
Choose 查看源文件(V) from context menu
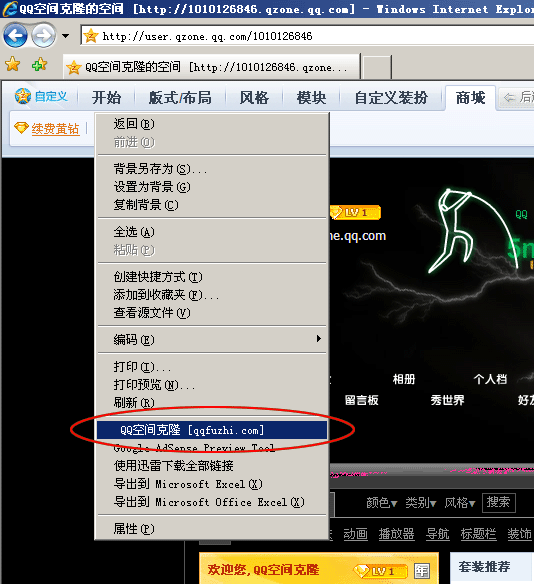[212, 313]
